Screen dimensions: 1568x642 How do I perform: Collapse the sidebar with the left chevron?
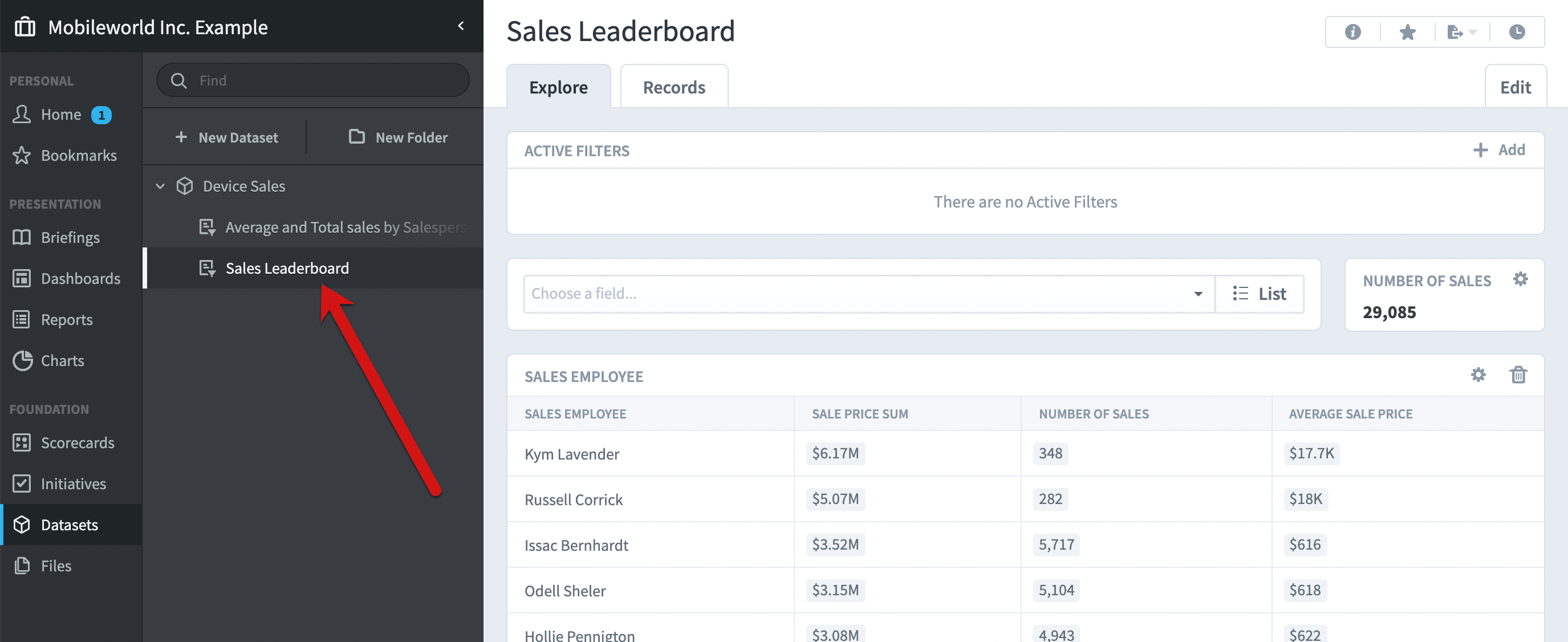(461, 26)
